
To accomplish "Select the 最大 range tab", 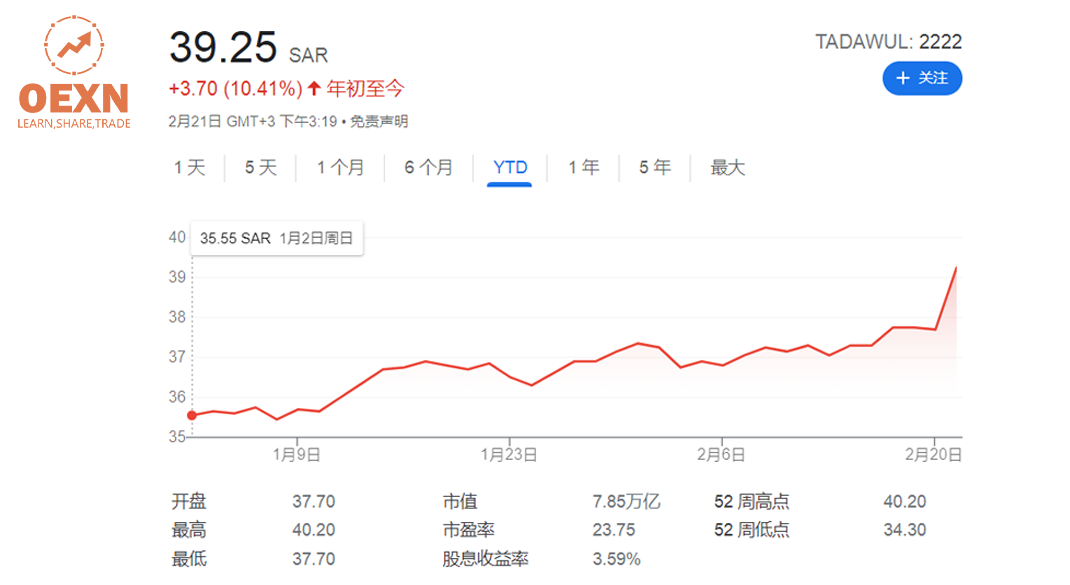I will [727, 167].
